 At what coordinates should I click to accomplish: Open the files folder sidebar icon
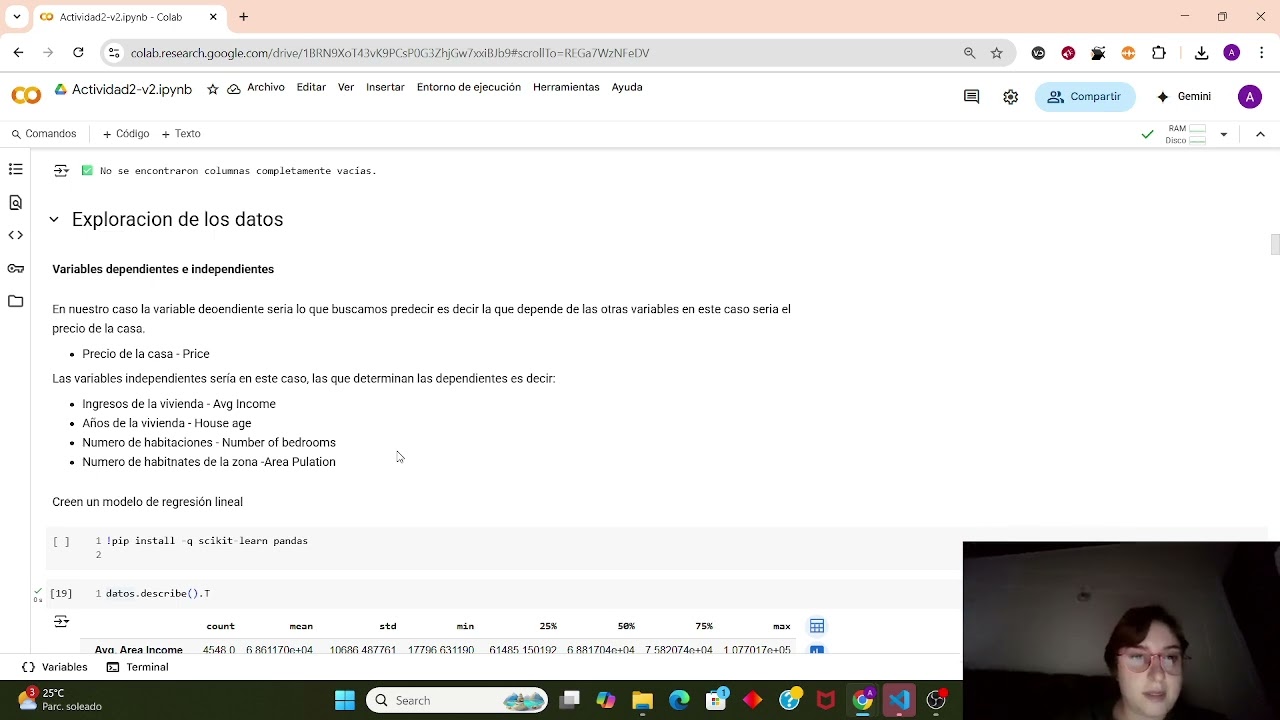point(15,301)
